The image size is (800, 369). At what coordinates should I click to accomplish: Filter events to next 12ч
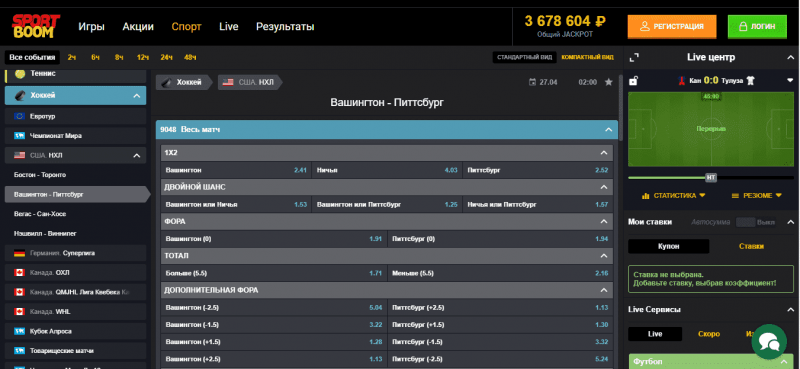[x=142, y=57]
